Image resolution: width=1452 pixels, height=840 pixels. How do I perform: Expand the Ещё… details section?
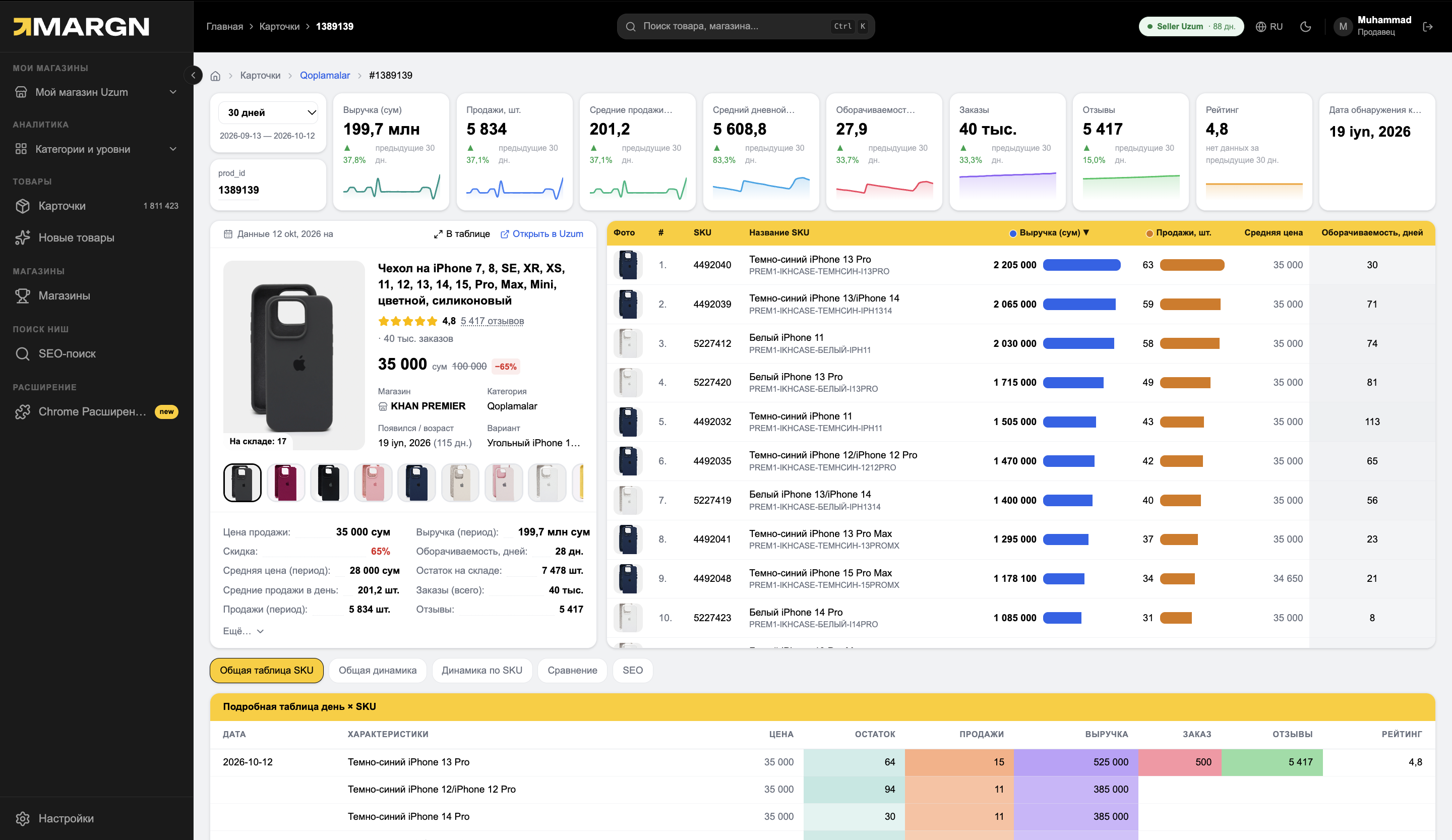click(x=243, y=631)
